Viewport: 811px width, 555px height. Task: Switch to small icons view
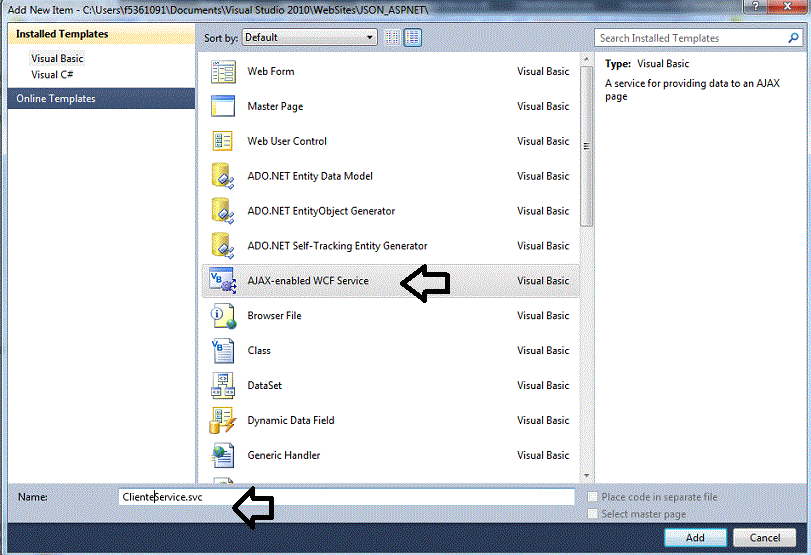(392, 37)
